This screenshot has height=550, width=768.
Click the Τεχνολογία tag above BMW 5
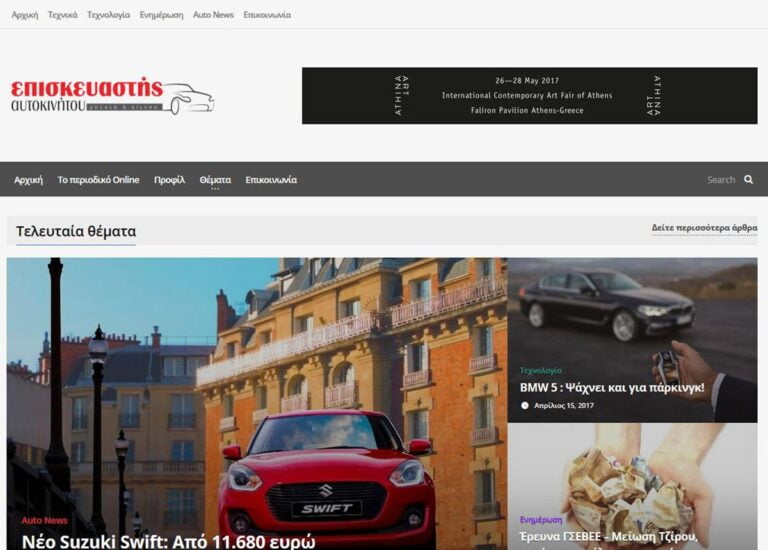pos(540,370)
